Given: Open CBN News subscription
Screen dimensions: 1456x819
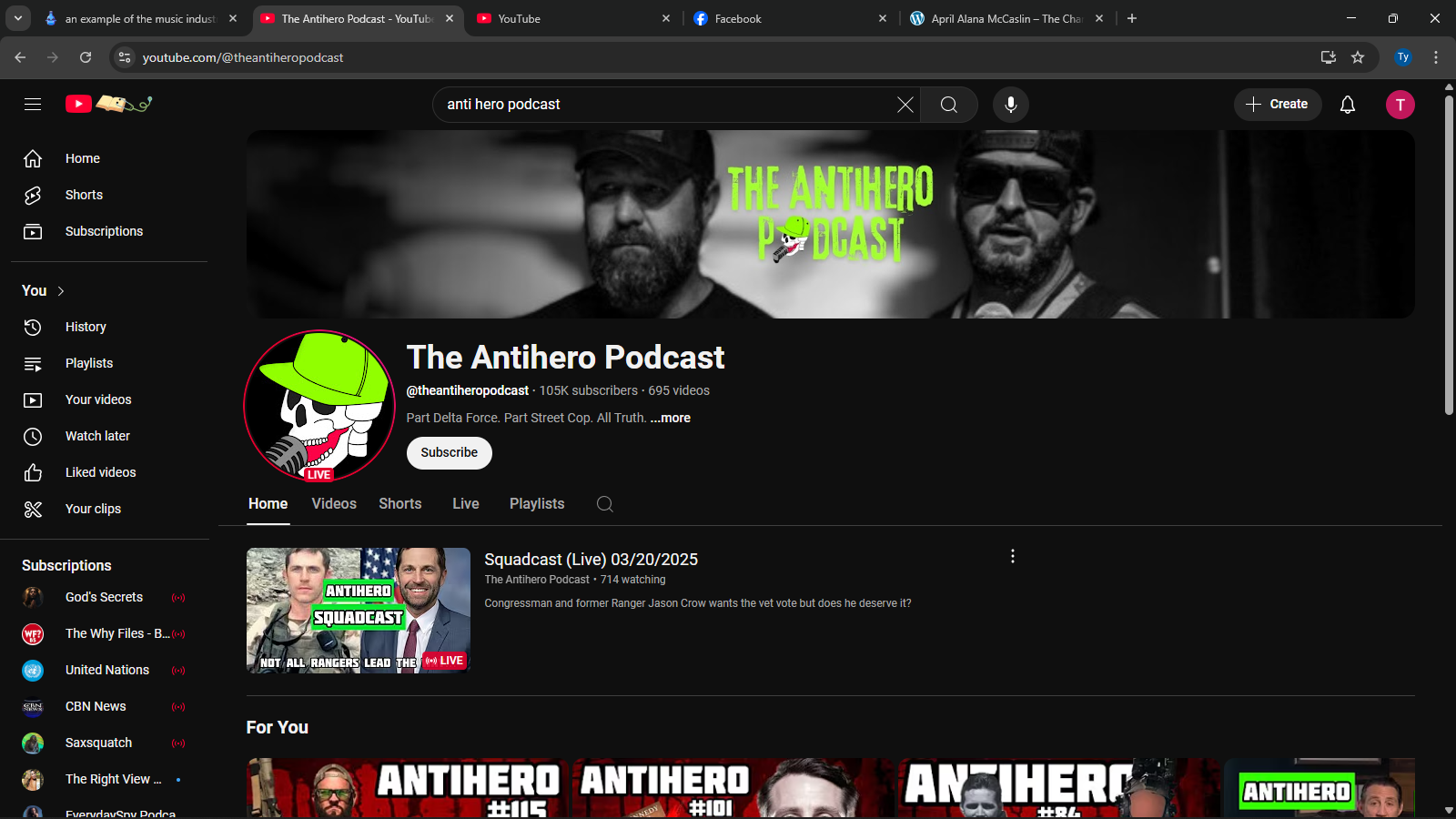Looking at the screenshot, I should tap(109, 706).
